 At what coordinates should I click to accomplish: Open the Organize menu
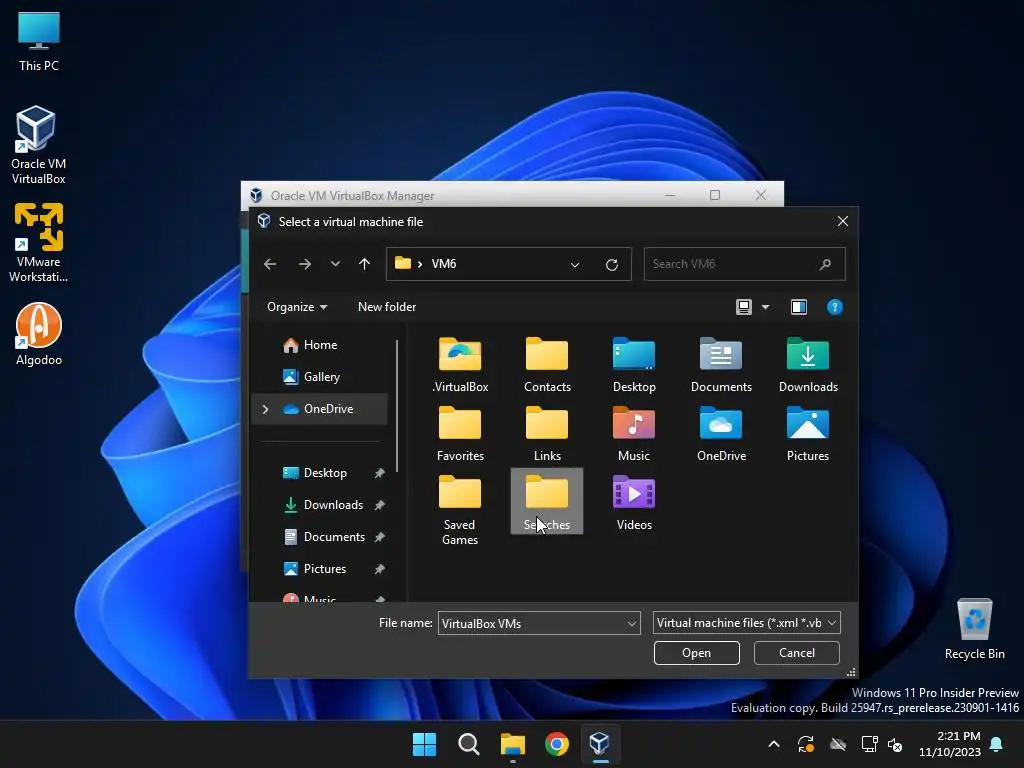click(297, 307)
